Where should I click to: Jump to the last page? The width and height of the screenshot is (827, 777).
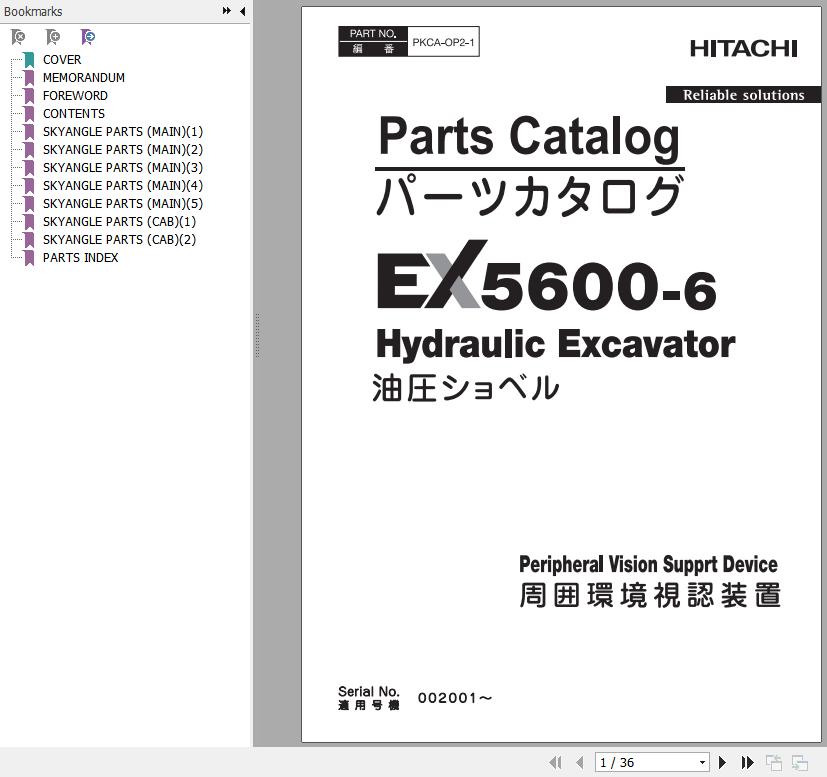point(747,762)
